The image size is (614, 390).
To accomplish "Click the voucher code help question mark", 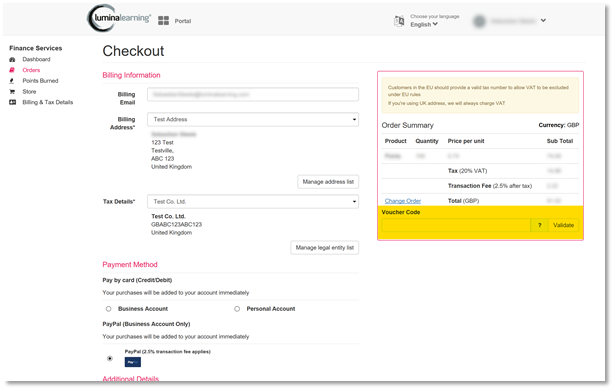I will coord(540,225).
